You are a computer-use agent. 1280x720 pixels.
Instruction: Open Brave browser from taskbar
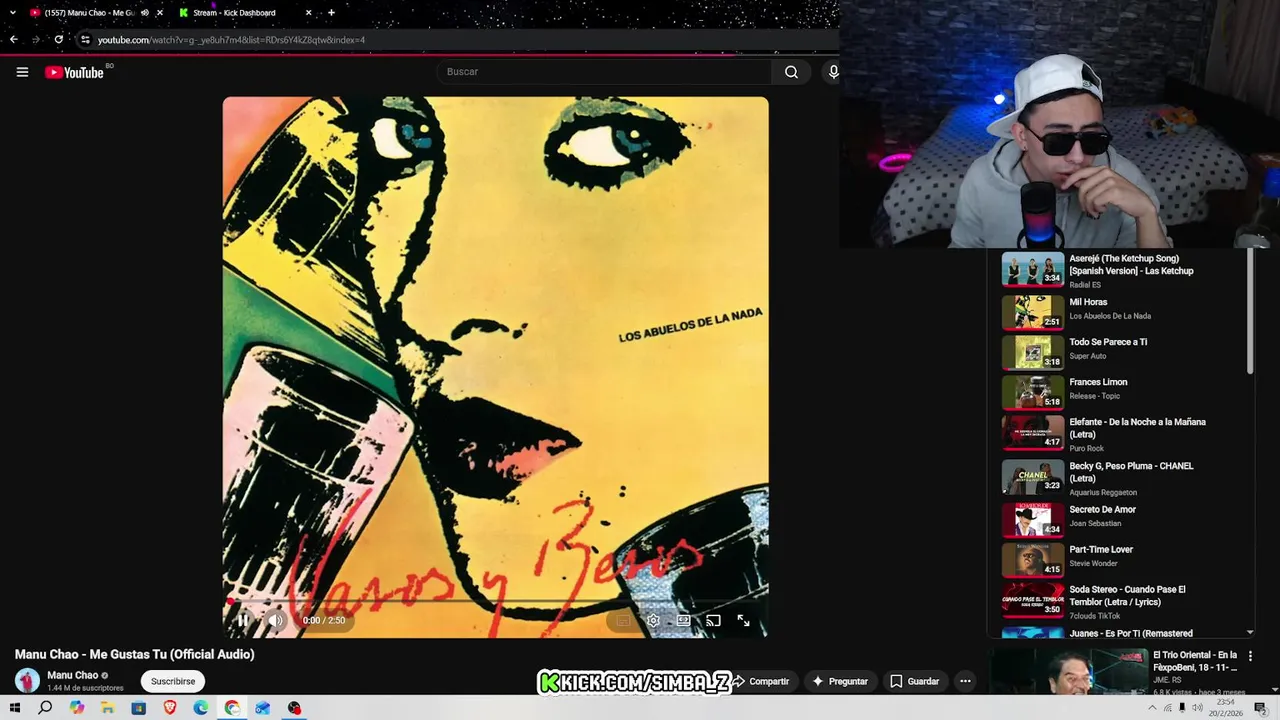170,708
